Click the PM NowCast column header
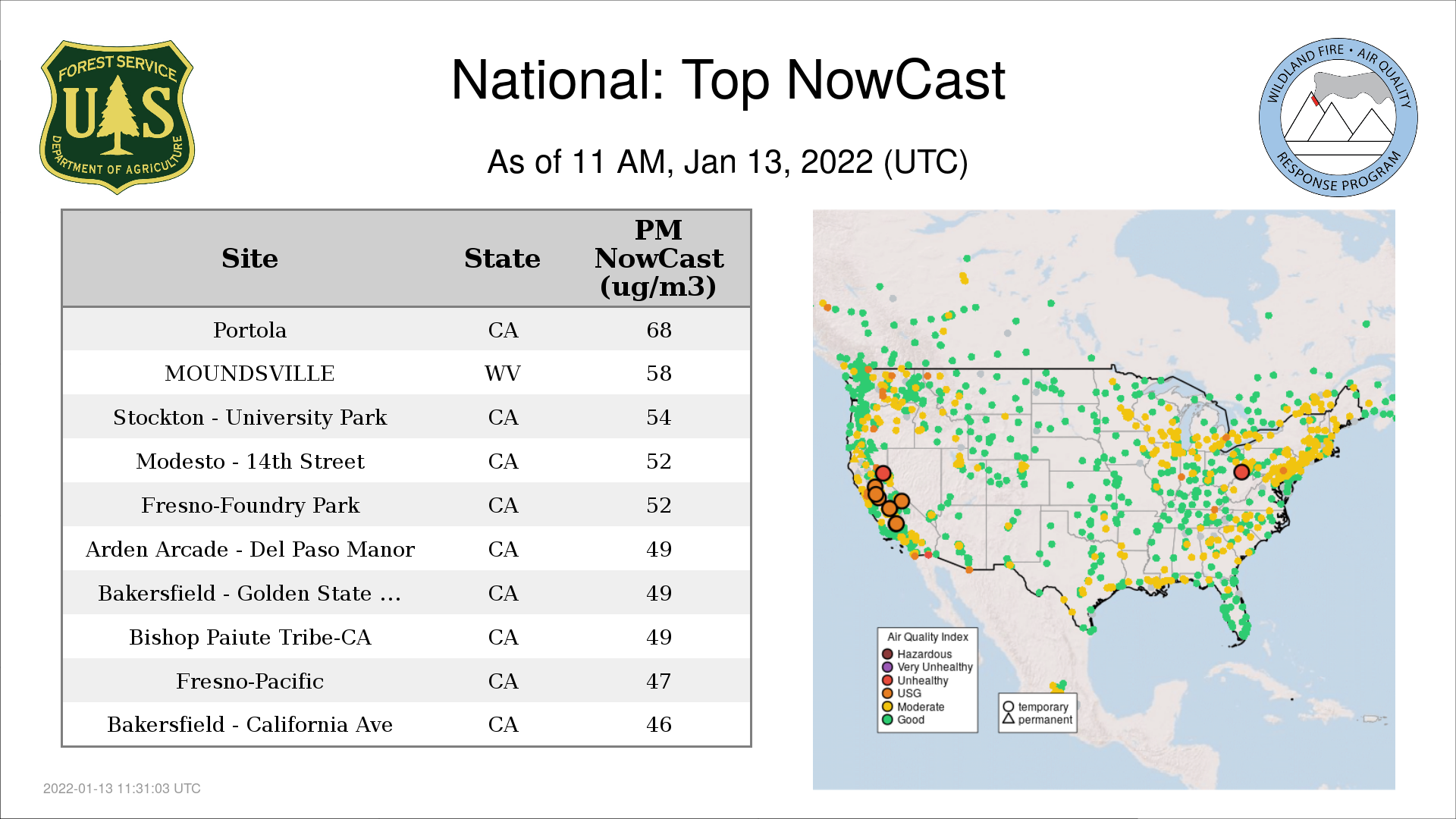 click(x=658, y=259)
